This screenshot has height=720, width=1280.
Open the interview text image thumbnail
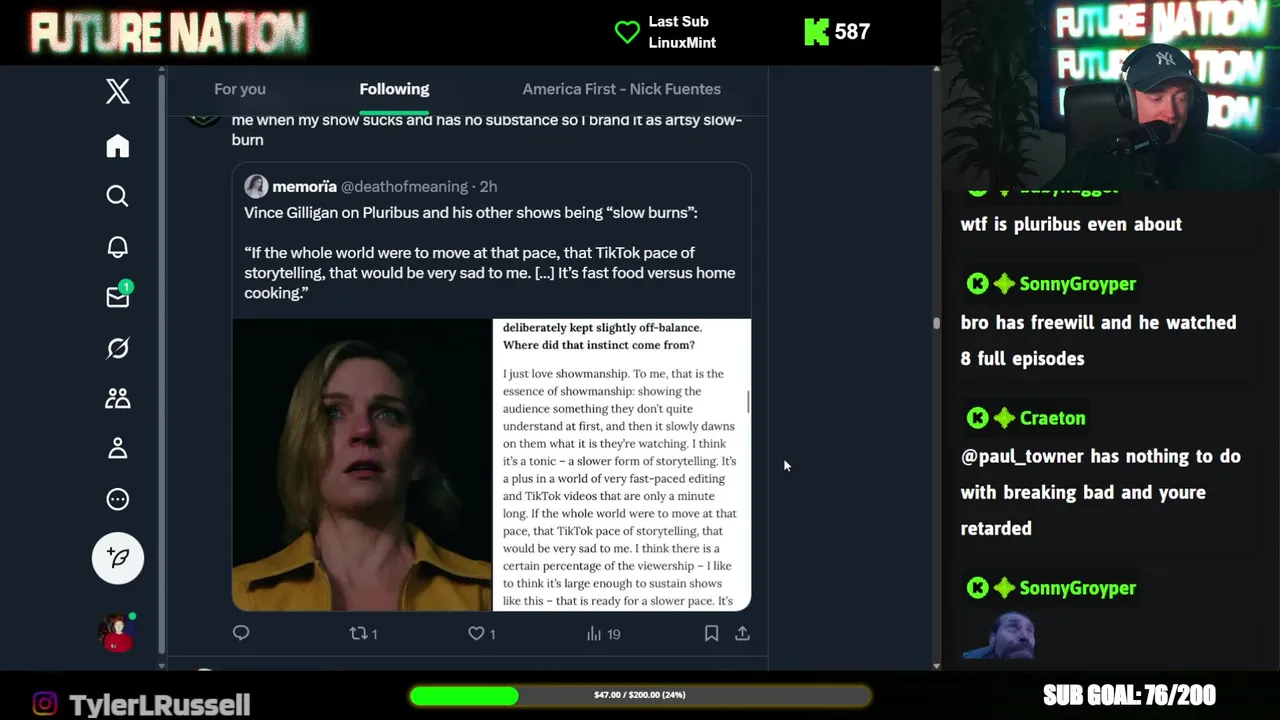(622, 465)
